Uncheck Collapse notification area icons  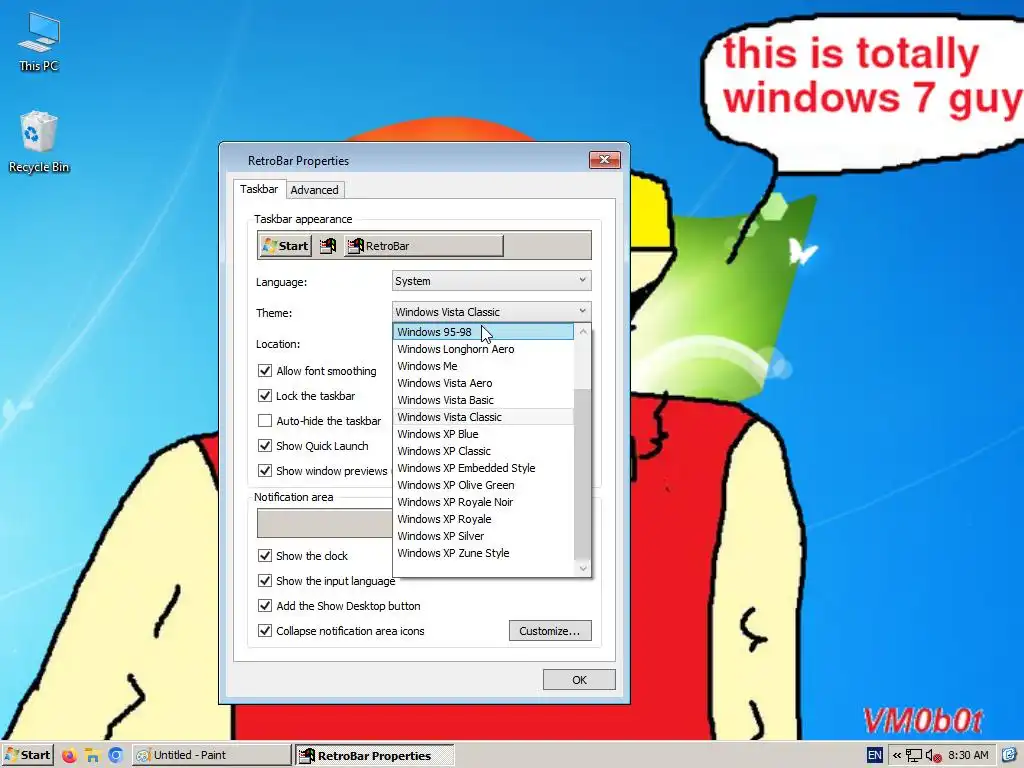(264, 631)
